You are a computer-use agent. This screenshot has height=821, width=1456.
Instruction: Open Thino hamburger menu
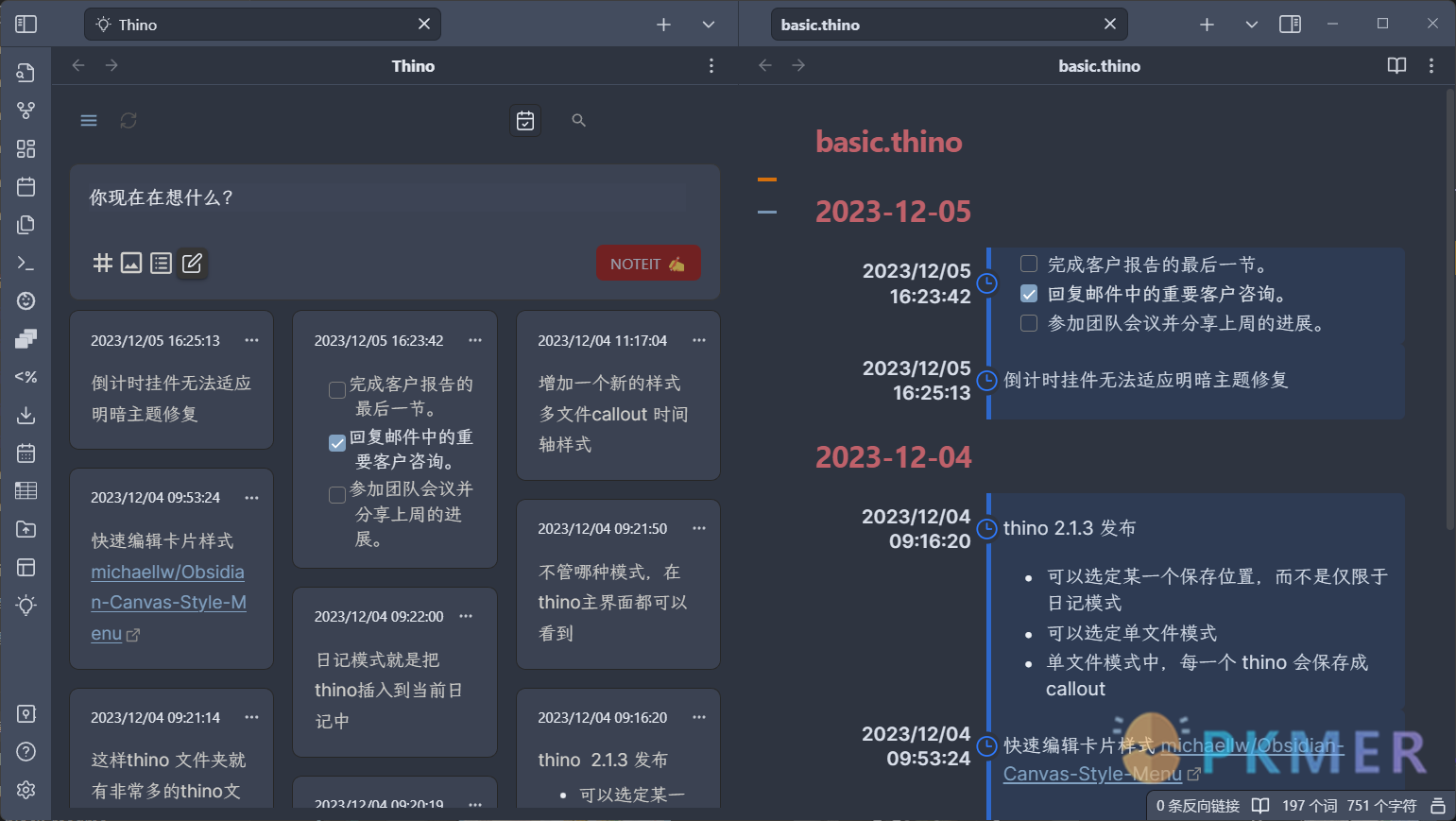pyautogui.click(x=89, y=120)
